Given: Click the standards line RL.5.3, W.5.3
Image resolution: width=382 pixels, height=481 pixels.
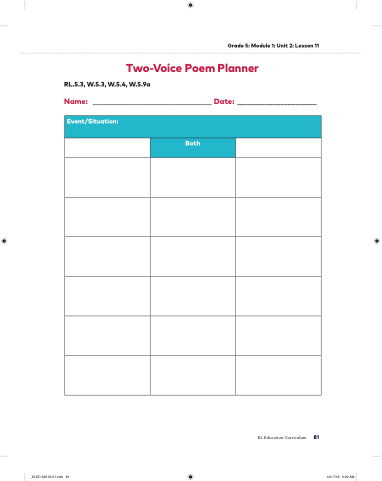Looking at the screenshot, I should (x=107, y=84).
